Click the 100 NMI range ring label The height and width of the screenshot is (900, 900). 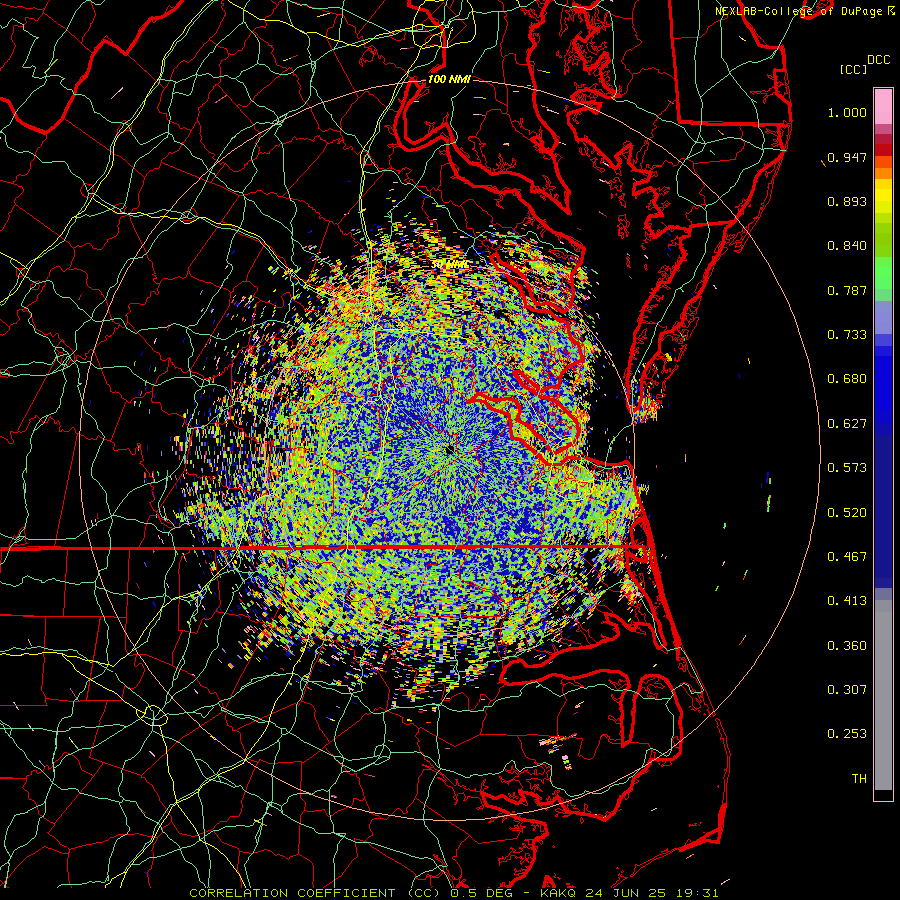[x=449, y=79]
